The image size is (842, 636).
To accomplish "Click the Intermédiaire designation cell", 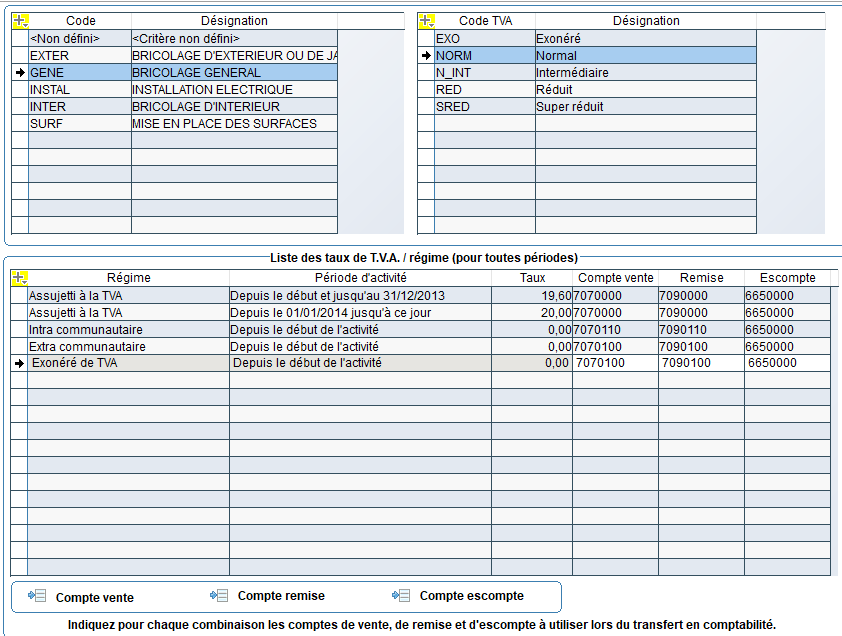I will click(646, 73).
